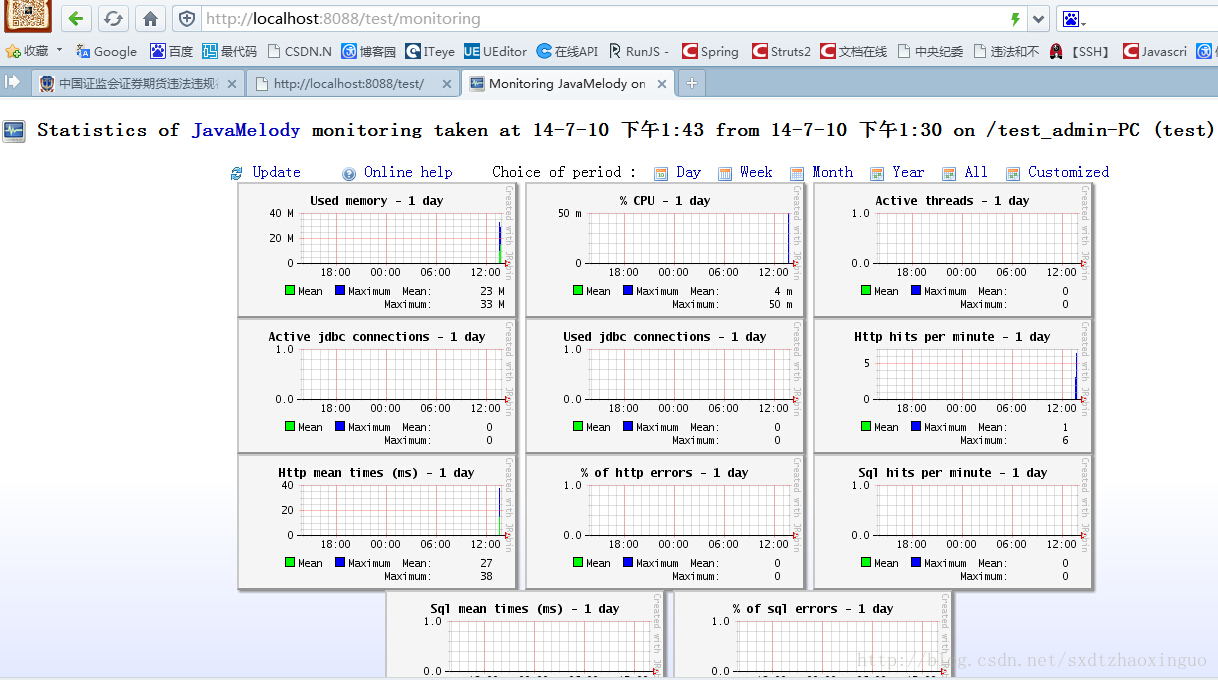Screen dimensions: 1218x680
Task: Open the Javascri bookmark
Action: (1155, 51)
